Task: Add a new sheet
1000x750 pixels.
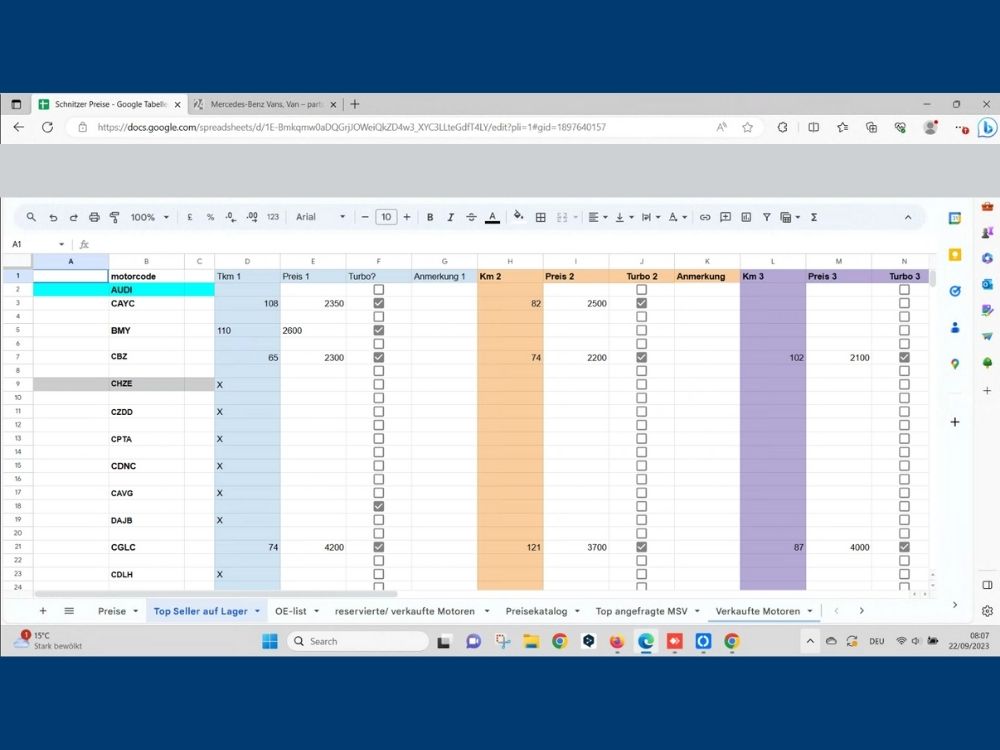Action: [x=43, y=610]
